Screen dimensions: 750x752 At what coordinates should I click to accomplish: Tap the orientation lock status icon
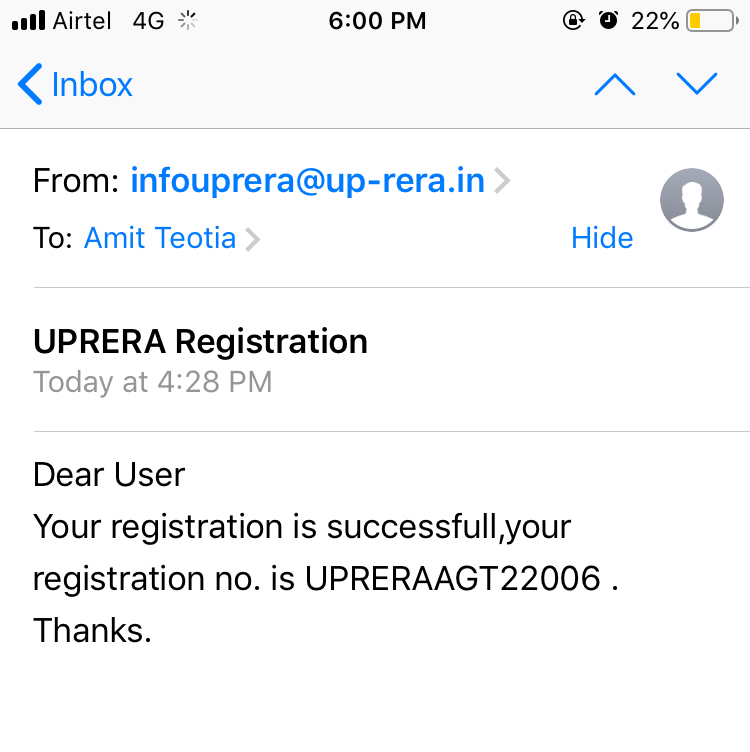coord(574,21)
